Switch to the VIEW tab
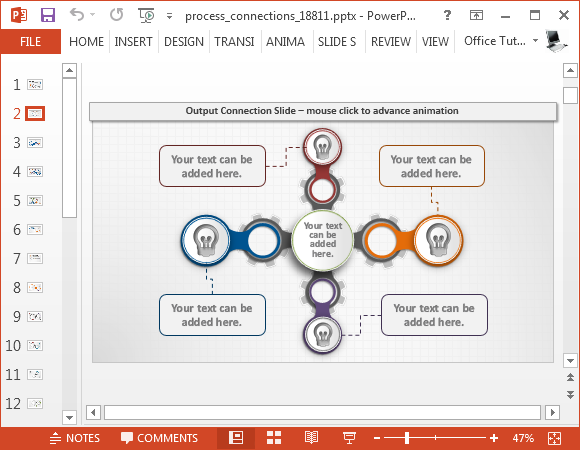The width and height of the screenshot is (580, 450). 435,41
